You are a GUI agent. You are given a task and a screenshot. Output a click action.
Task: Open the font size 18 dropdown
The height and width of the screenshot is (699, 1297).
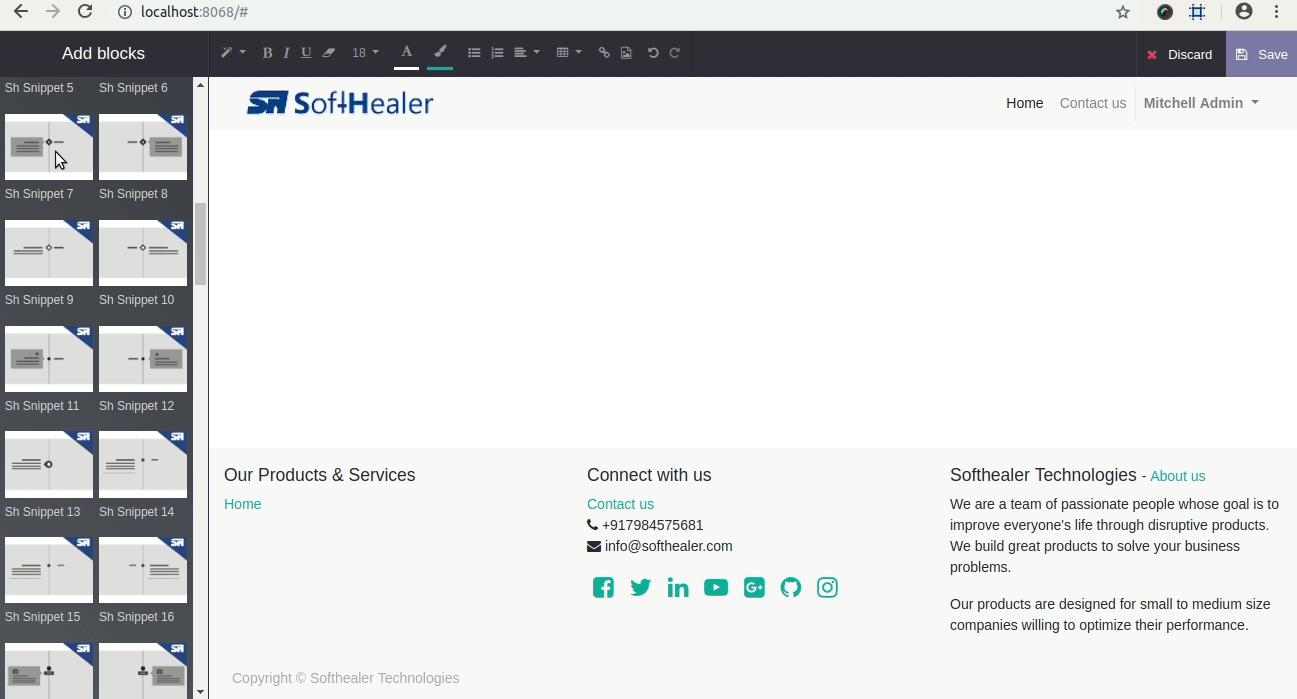[365, 53]
